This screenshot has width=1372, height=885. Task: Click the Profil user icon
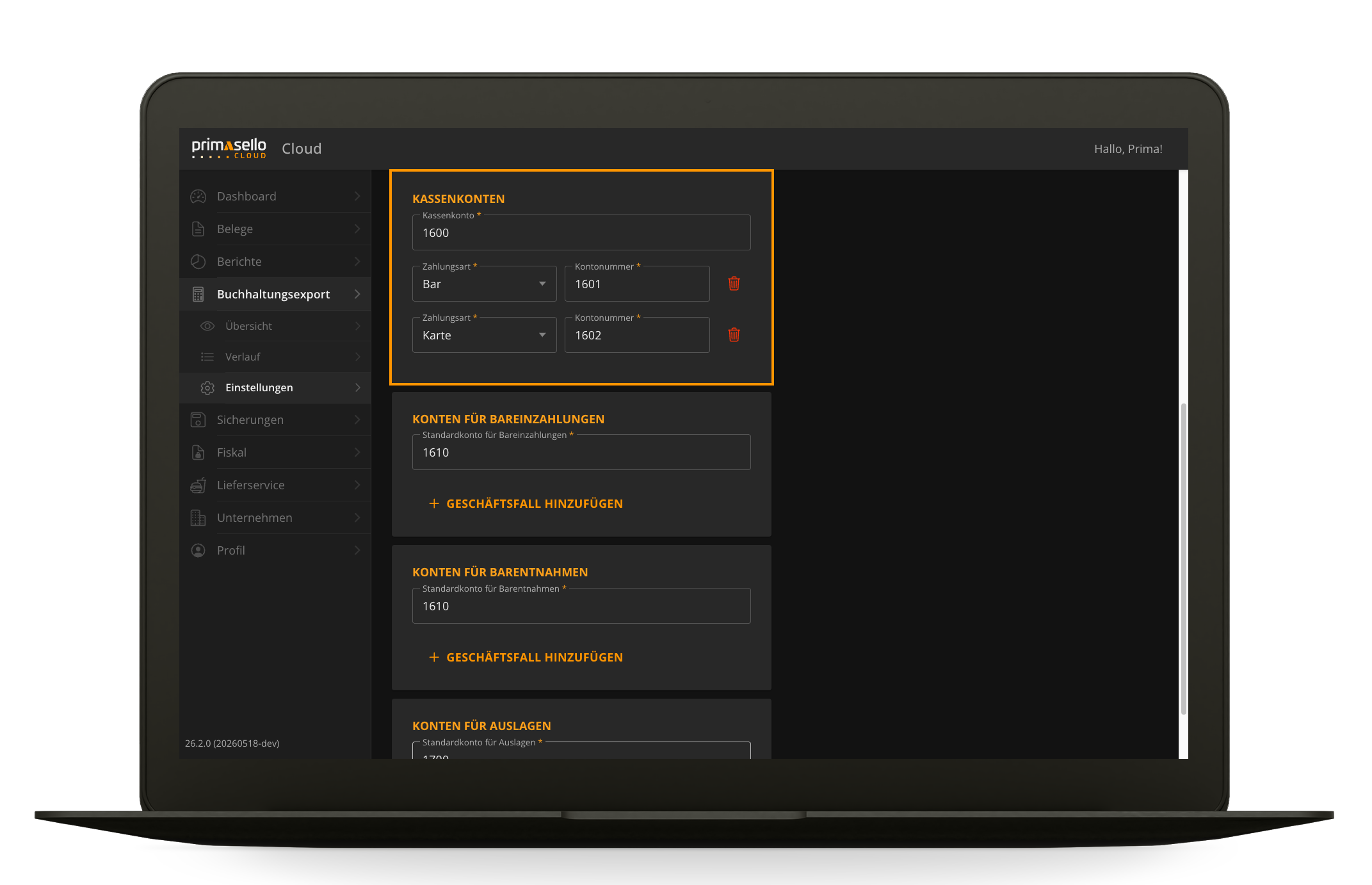tap(198, 551)
